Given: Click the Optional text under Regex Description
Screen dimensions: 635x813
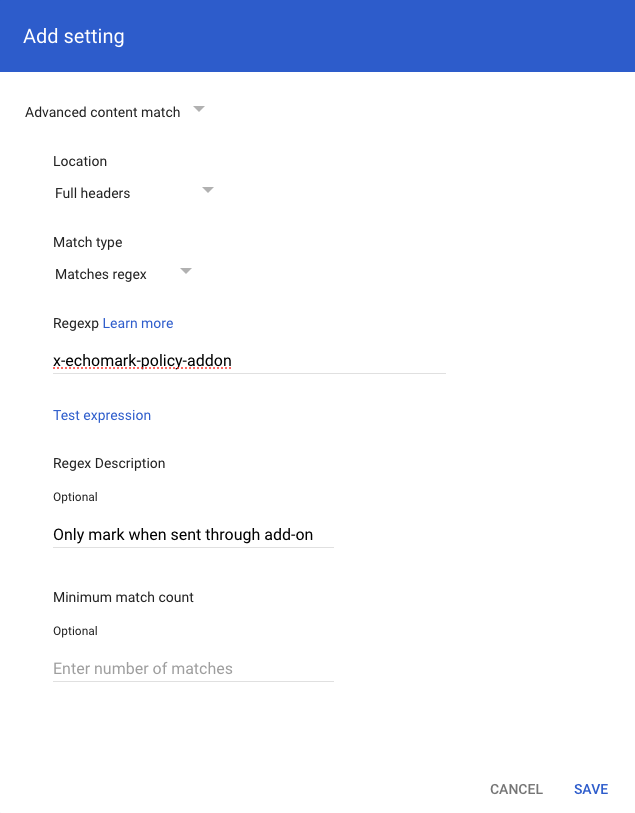Looking at the screenshot, I should [x=75, y=497].
